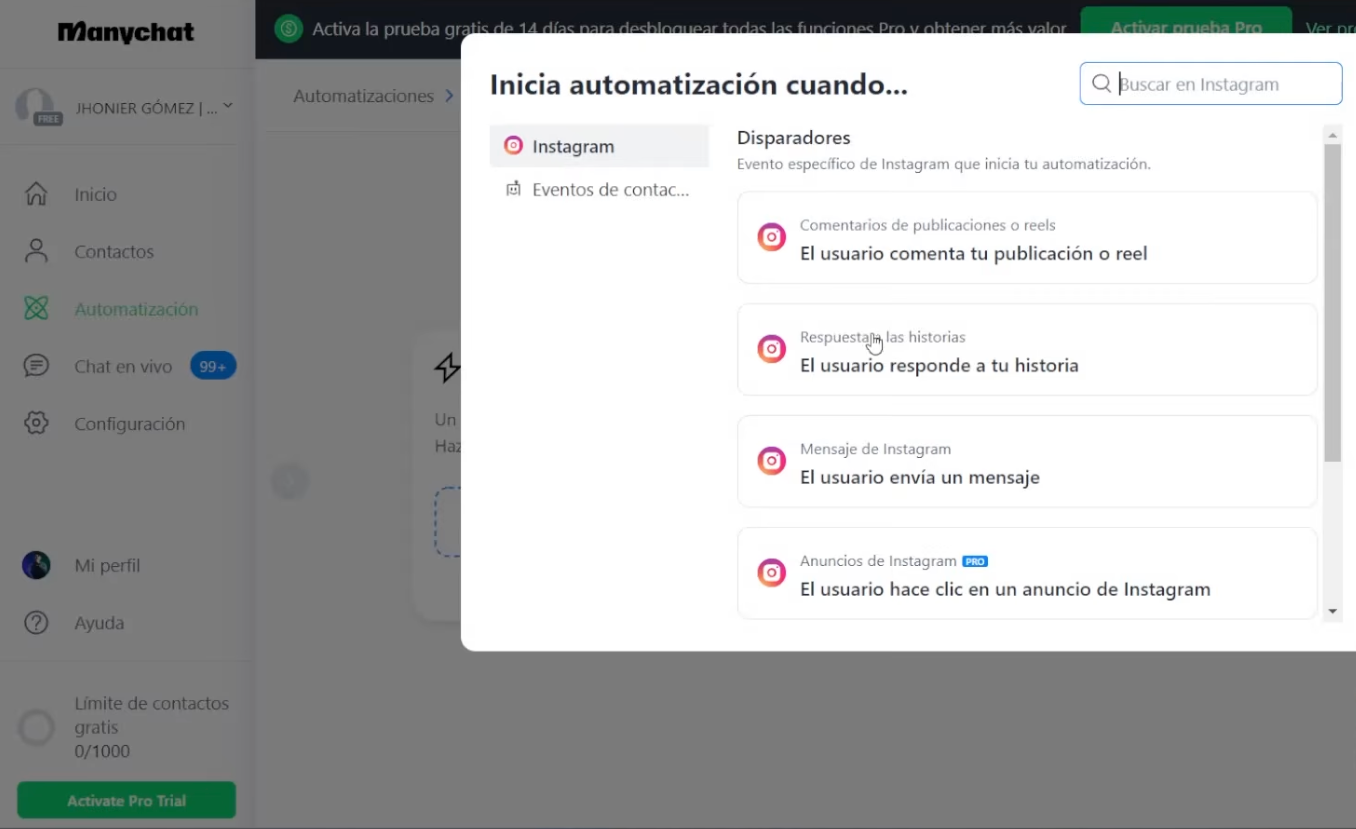Screen dimensions: 1356x829
Task: Select Eventos de contacto category
Action: (x=599, y=189)
